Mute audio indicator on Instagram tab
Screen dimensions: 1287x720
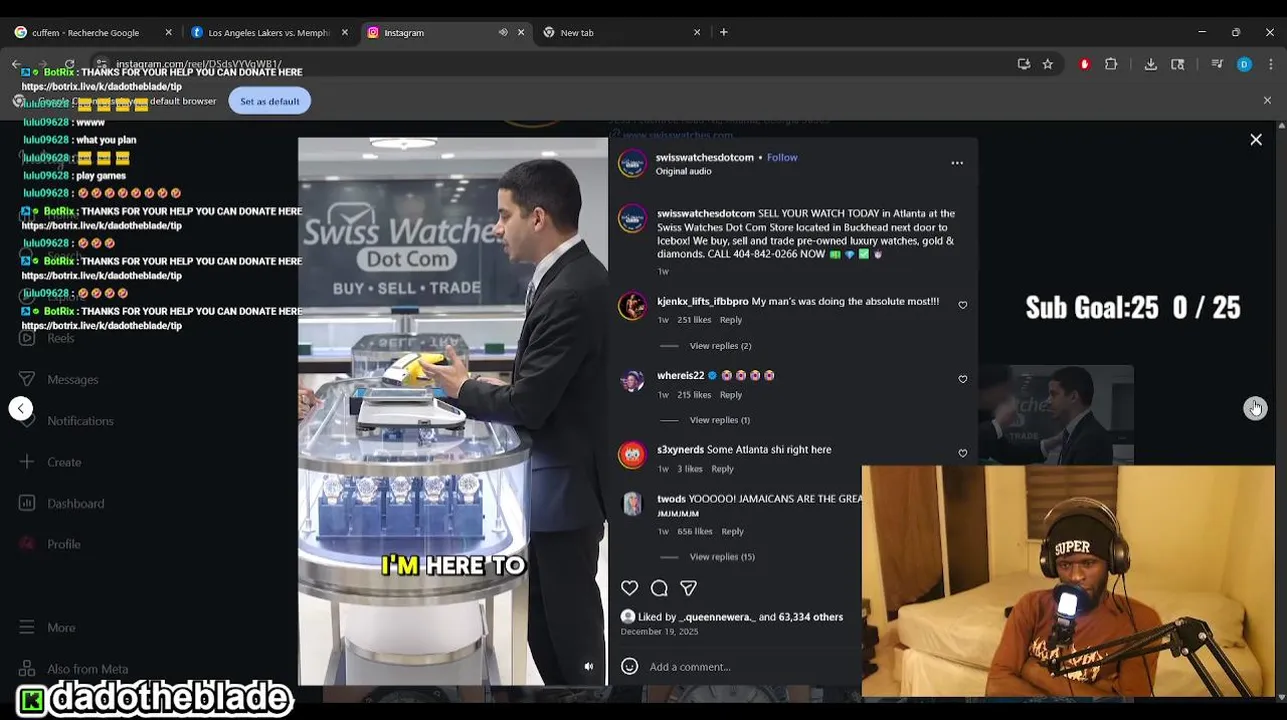[x=503, y=33]
